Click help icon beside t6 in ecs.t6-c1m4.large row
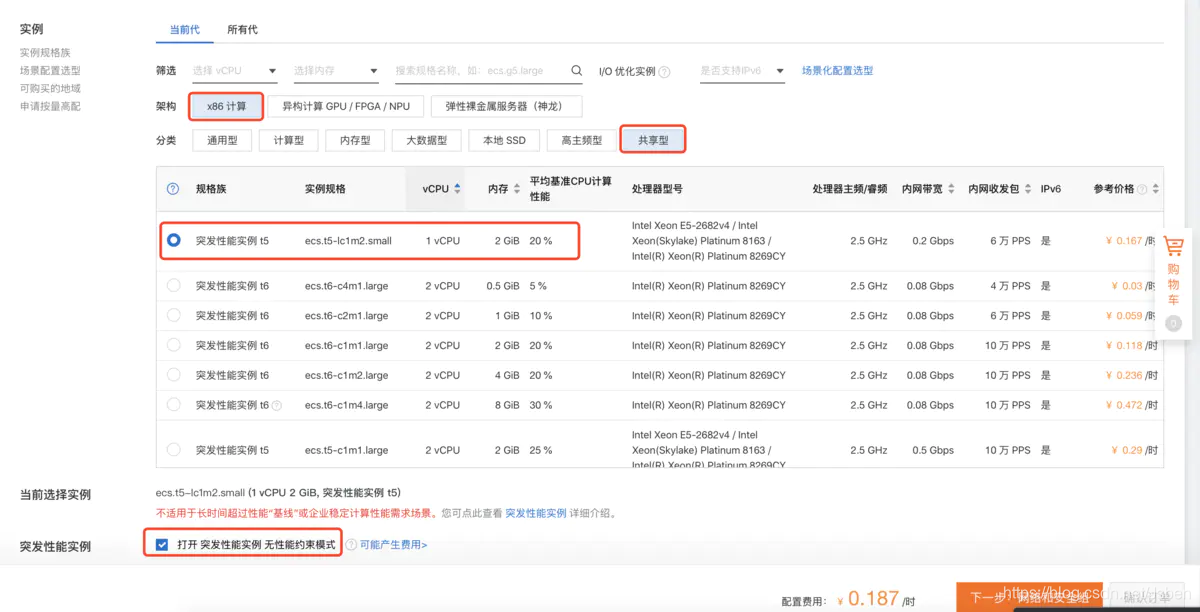This screenshot has width=1200, height=612. (277, 406)
